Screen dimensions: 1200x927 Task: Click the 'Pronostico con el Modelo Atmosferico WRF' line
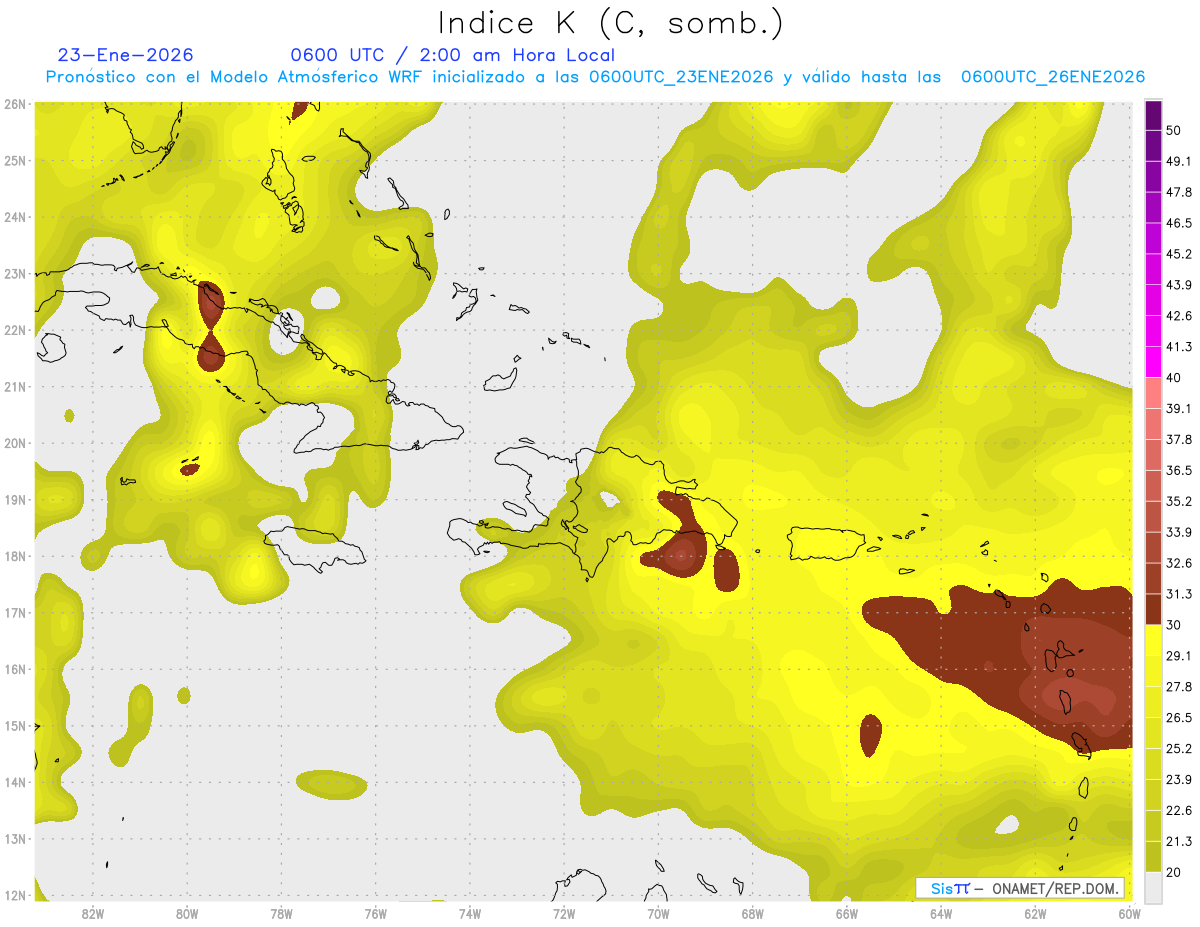pos(595,77)
